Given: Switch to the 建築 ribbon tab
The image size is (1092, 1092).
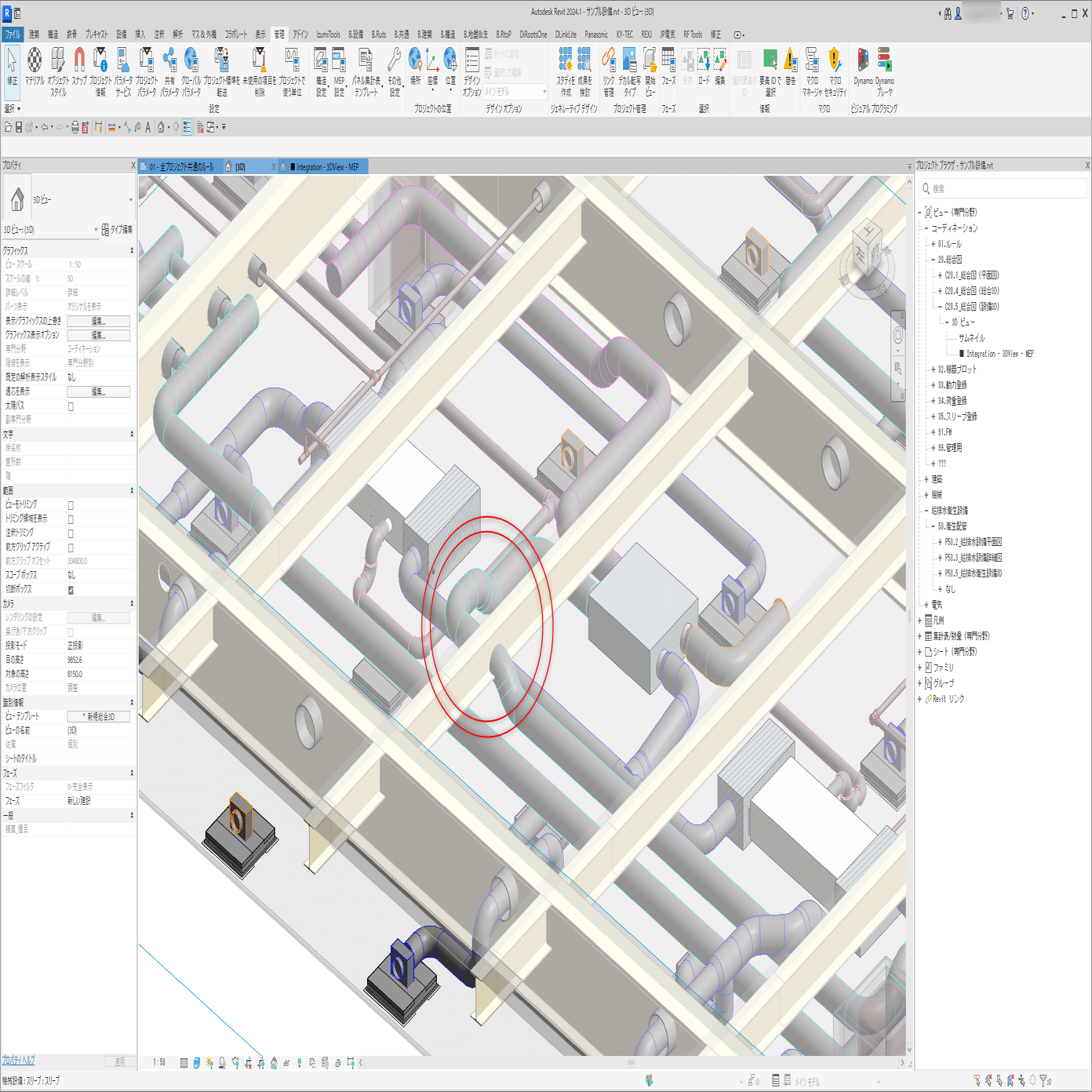Looking at the screenshot, I should 34,35.
